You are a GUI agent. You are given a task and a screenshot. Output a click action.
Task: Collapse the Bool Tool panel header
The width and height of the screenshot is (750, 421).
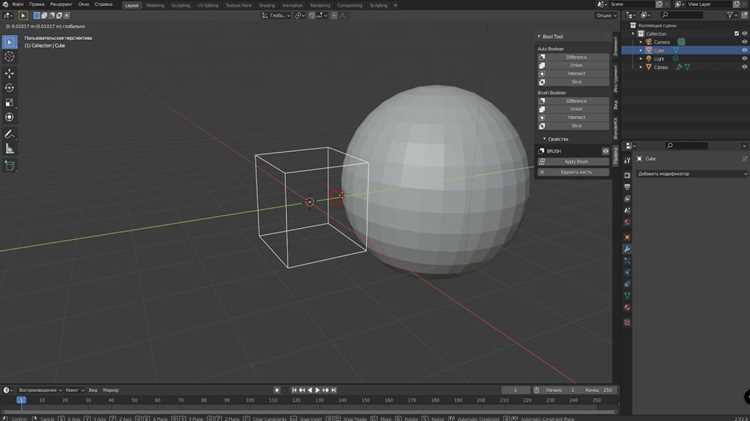[550, 36]
